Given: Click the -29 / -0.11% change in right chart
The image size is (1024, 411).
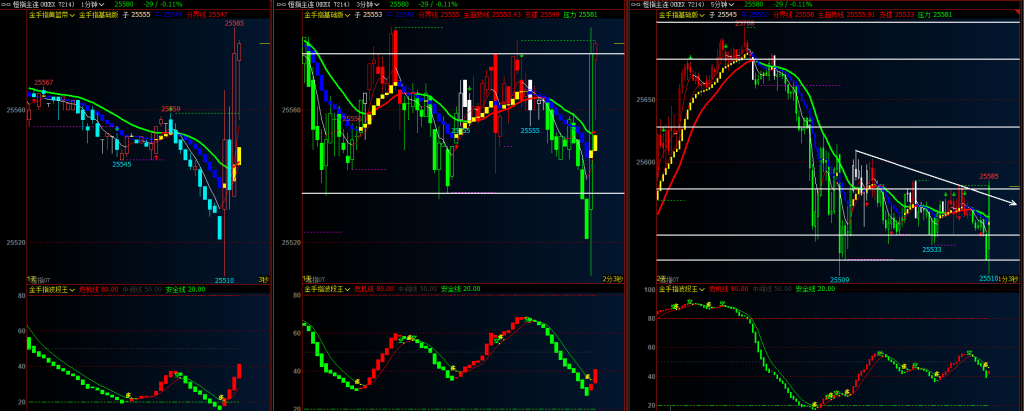Looking at the screenshot, I should pyautogui.click(x=794, y=4).
